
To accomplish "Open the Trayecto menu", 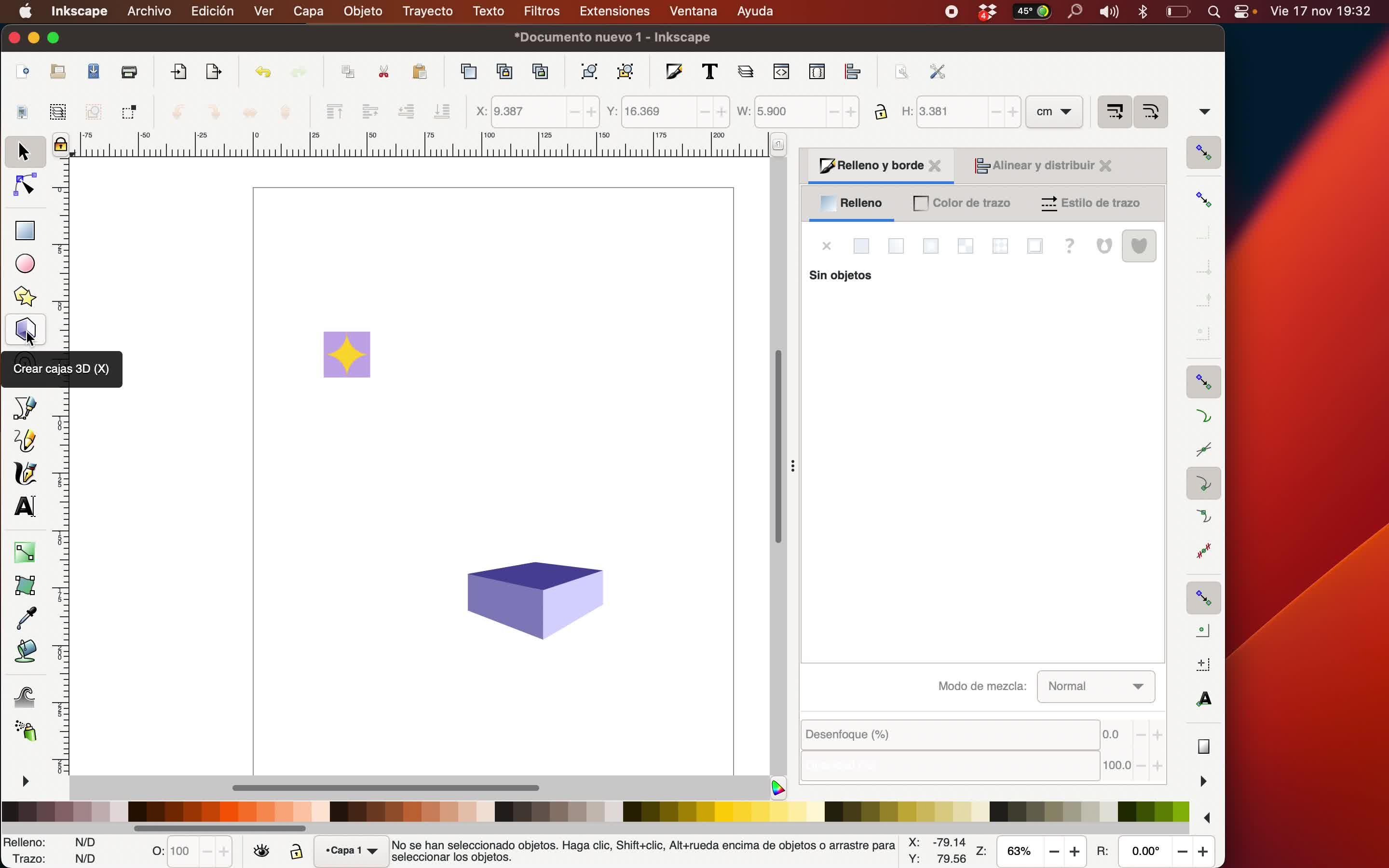I will tap(427, 11).
